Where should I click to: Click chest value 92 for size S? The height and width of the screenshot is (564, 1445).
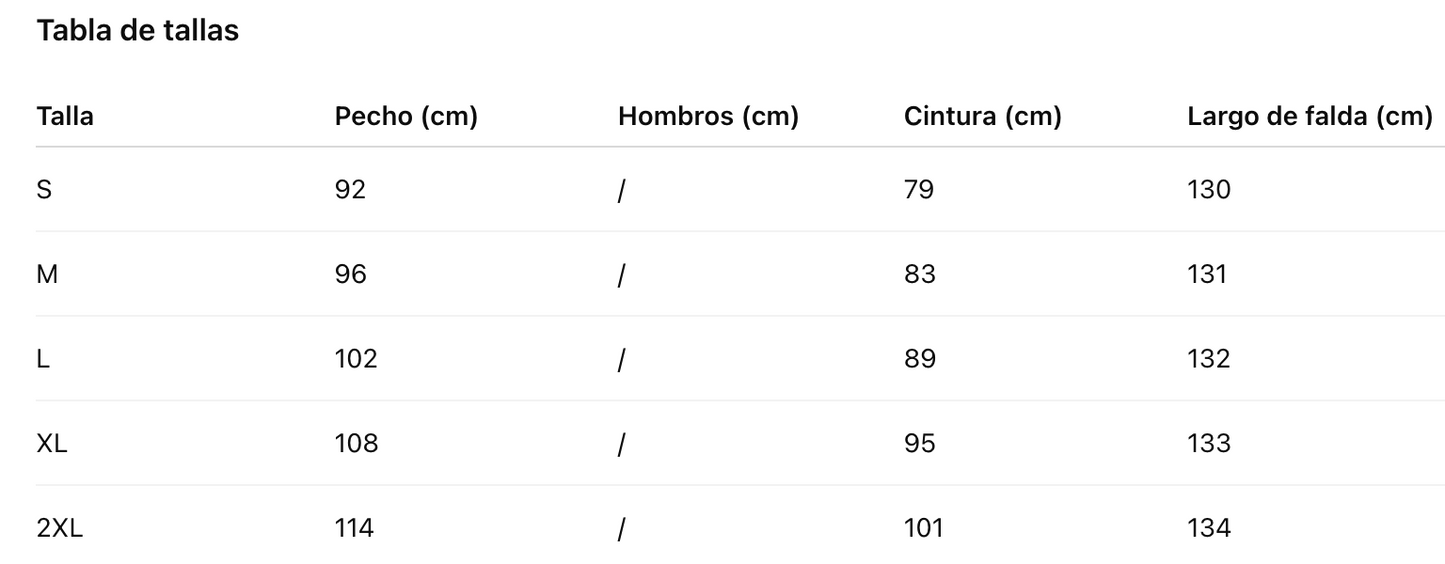[x=351, y=189]
